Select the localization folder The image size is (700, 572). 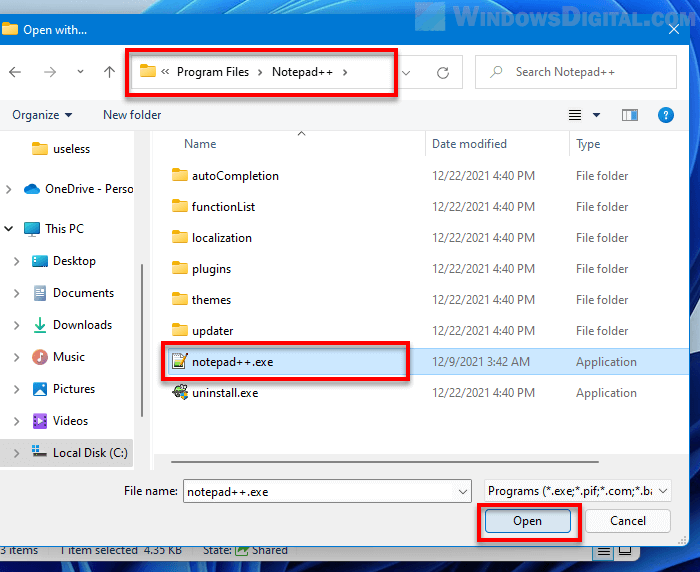click(x=212, y=238)
